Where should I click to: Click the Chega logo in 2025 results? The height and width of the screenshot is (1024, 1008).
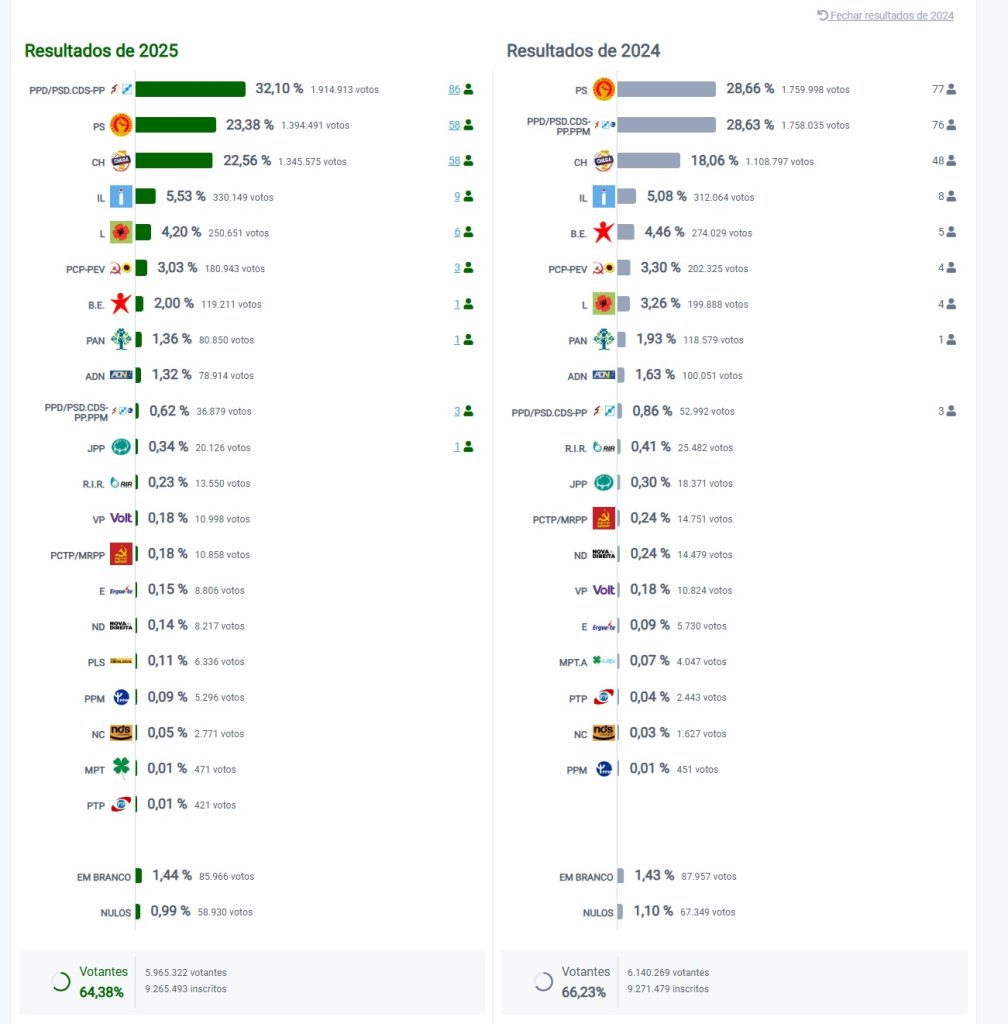[121, 161]
